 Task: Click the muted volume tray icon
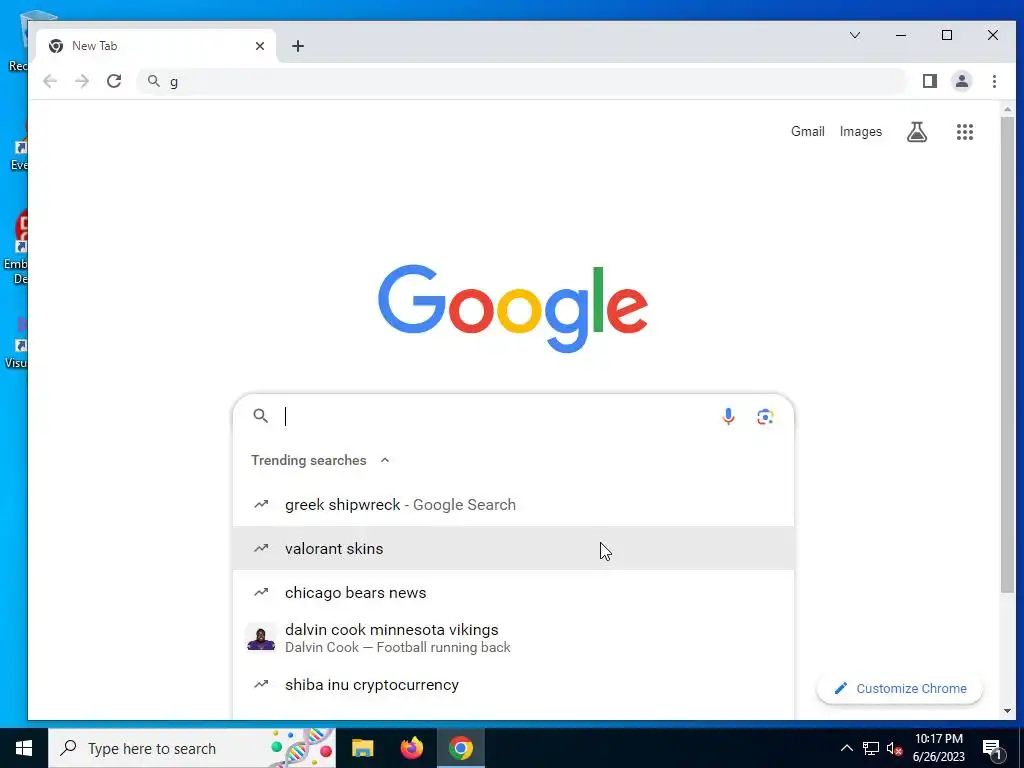pyautogui.click(x=894, y=748)
